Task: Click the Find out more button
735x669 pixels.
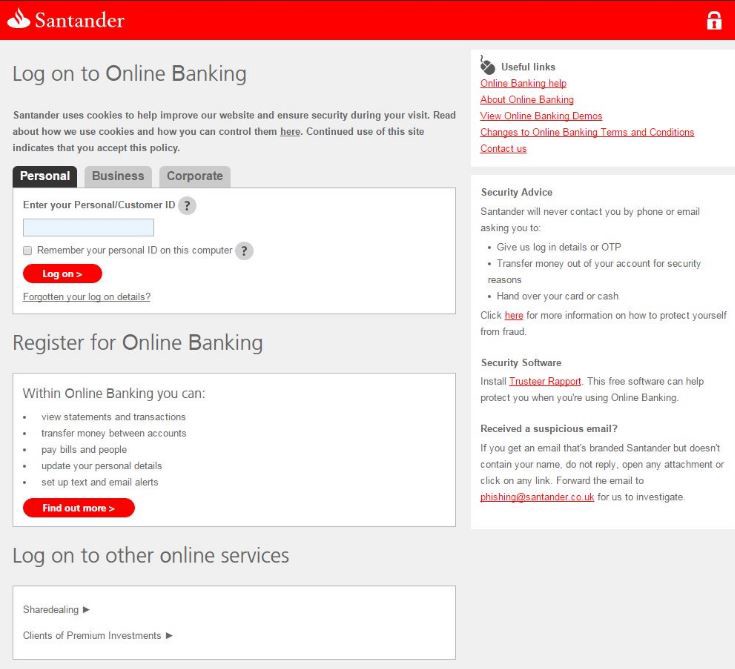Action: point(79,508)
